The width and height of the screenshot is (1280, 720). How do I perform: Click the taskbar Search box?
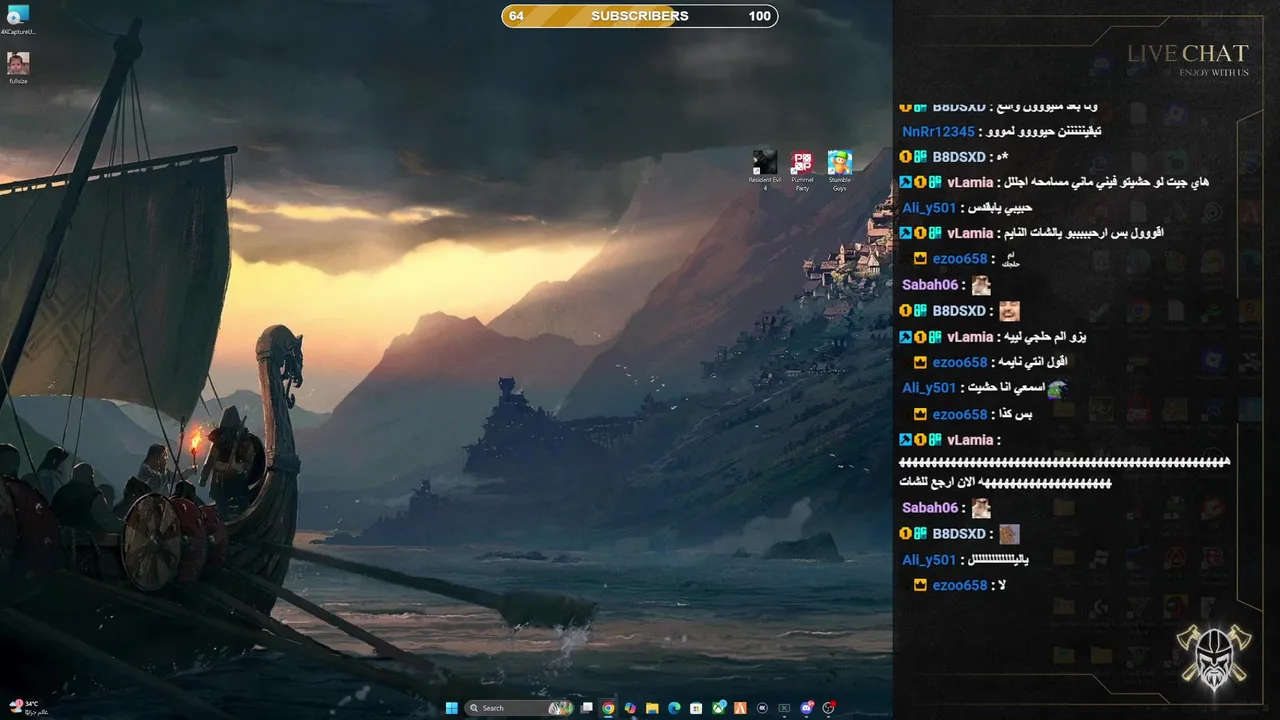[519, 708]
